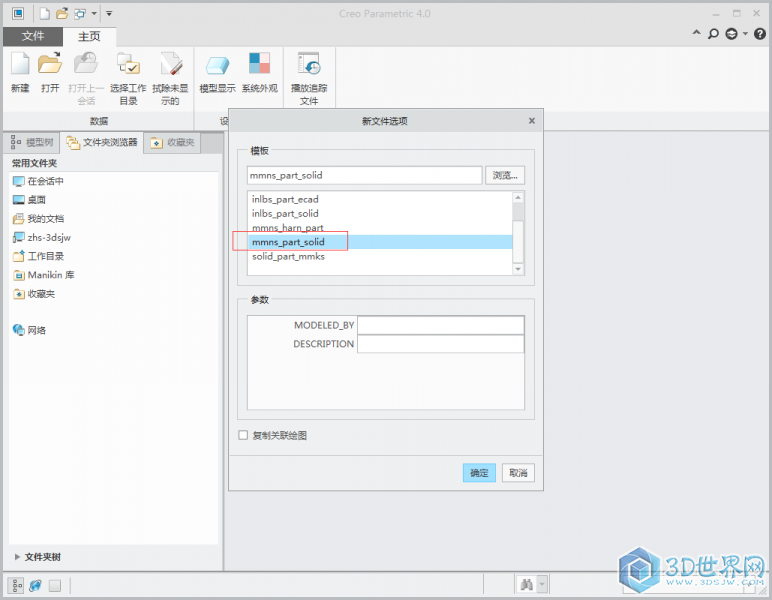The image size is (772, 600).
Task: Close the 新文件选项 dialog
Action: click(x=532, y=121)
